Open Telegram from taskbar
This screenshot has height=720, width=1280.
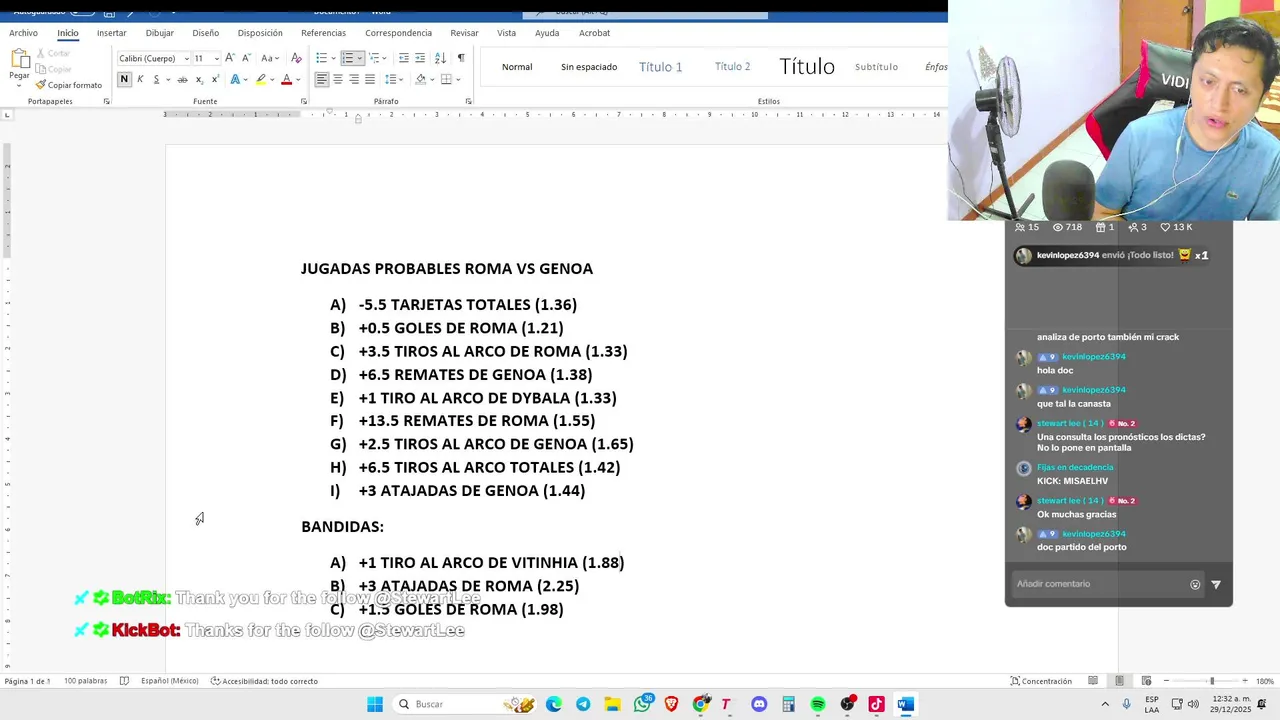click(583, 704)
